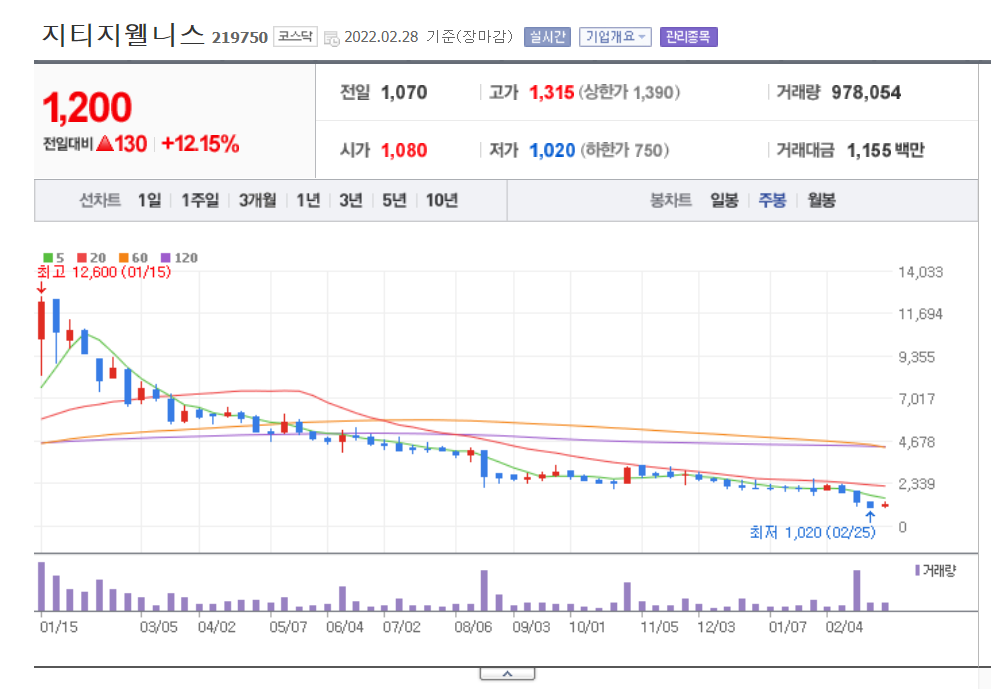991x689 pixels.
Task: Click the 08/06 date label on the axis
Action: click(x=473, y=627)
